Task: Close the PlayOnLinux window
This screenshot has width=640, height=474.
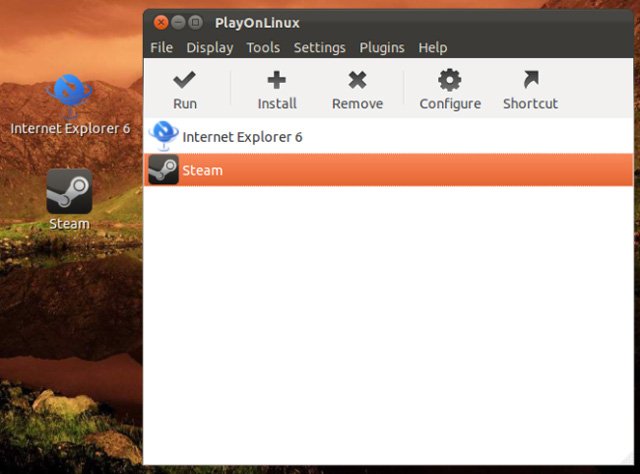Action: coord(161,22)
